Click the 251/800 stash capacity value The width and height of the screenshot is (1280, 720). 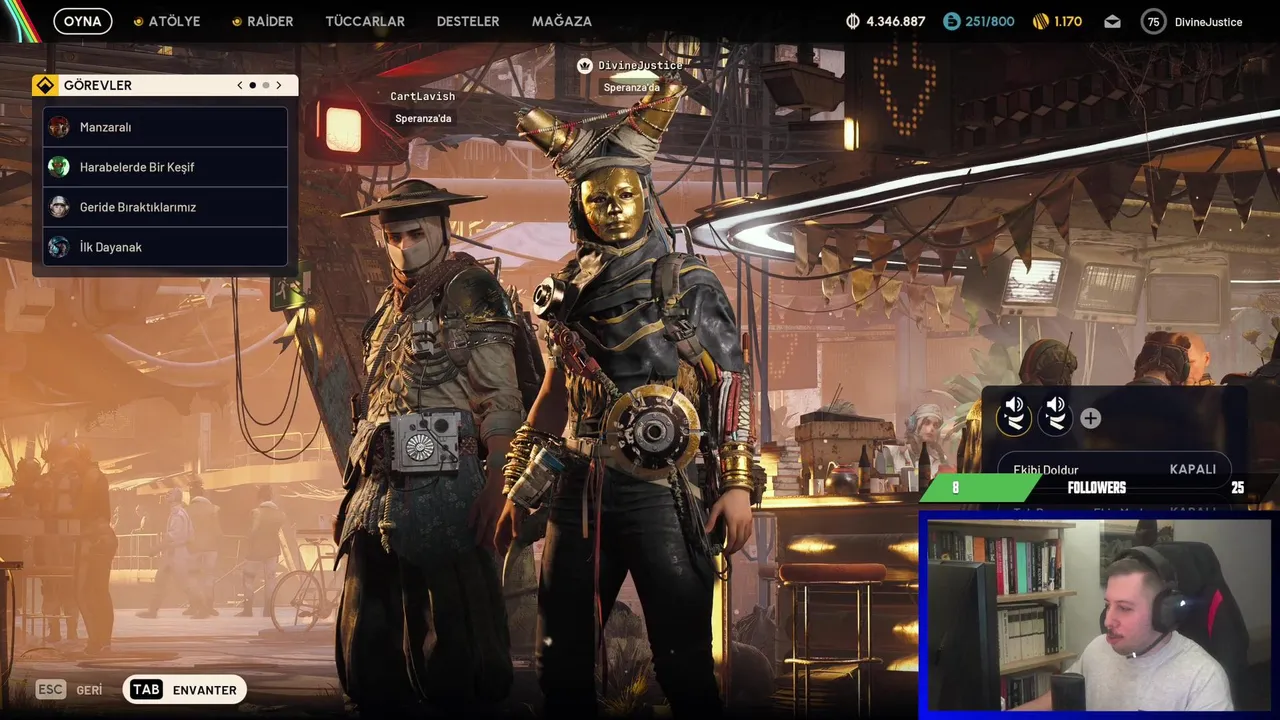[x=990, y=21]
